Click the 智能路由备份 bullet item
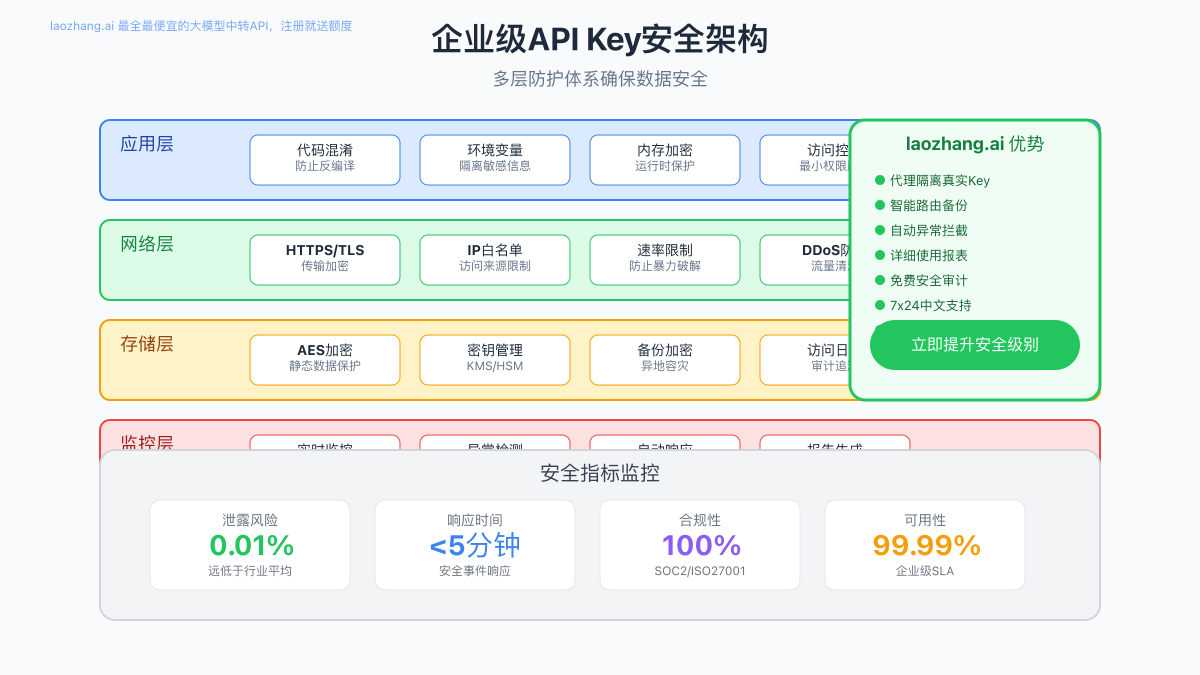The height and width of the screenshot is (675, 1200). pyautogui.click(x=921, y=206)
